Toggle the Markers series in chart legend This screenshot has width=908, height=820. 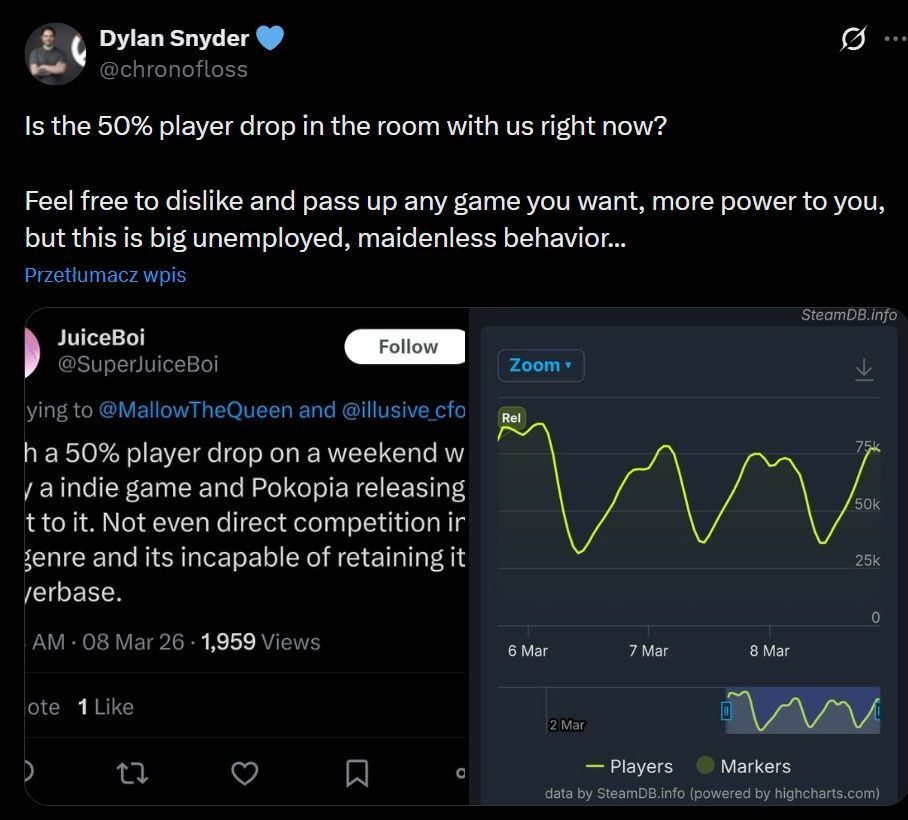click(x=743, y=766)
